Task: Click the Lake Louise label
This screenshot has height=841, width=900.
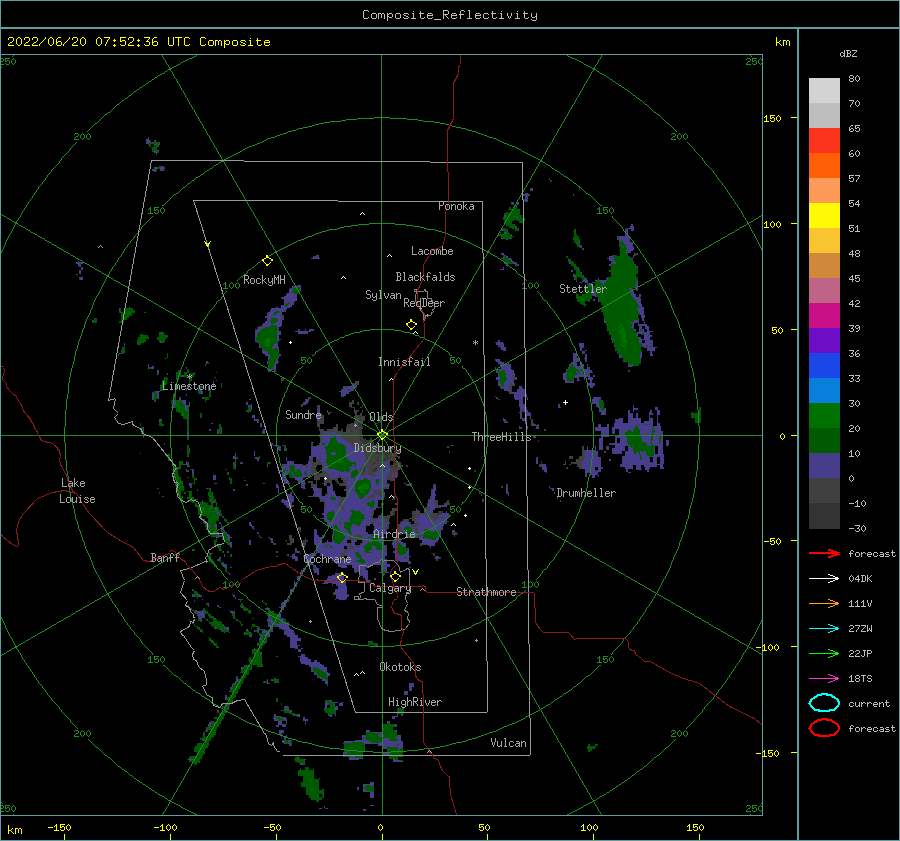Action: (x=77, y=491)
